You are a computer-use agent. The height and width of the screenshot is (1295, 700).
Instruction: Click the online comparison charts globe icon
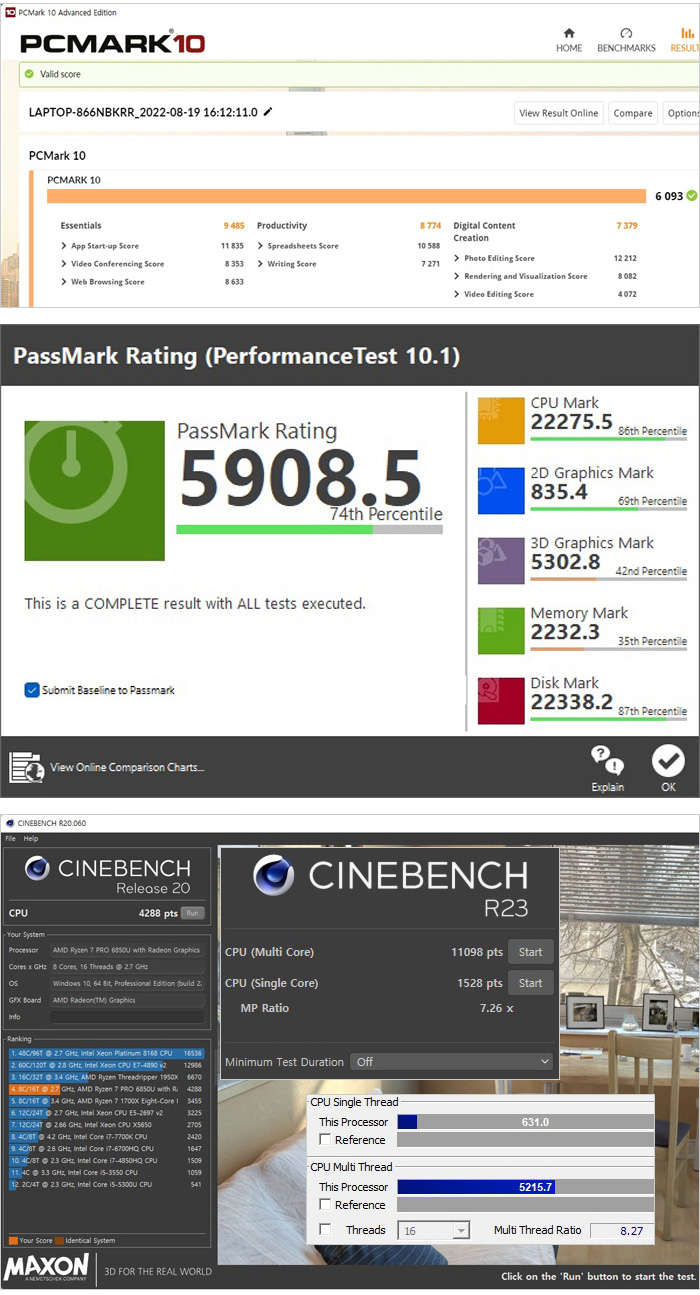[26, 767]
